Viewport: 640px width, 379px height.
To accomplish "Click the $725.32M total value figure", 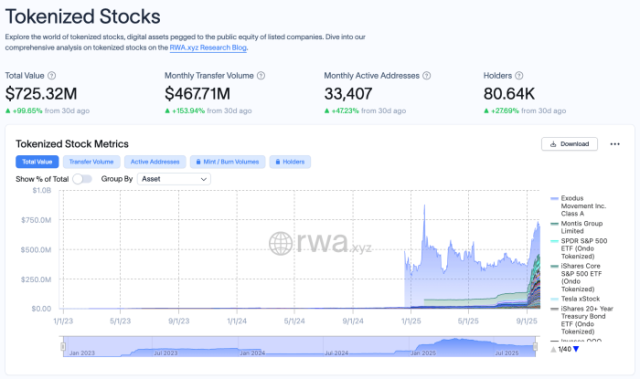I will (41, 94).
